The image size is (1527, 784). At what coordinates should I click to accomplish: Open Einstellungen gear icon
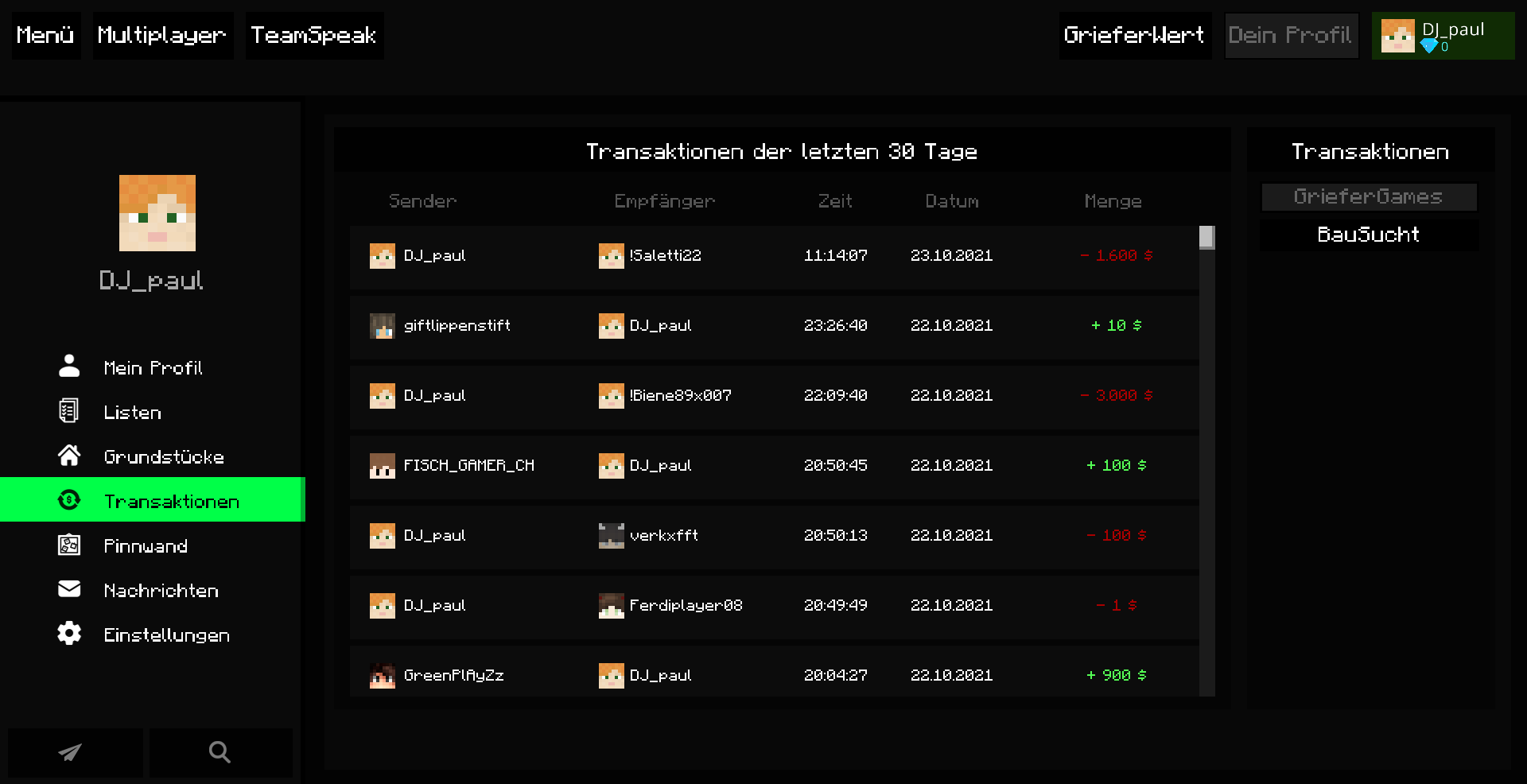pyautogui.click(x=69, y=633)
